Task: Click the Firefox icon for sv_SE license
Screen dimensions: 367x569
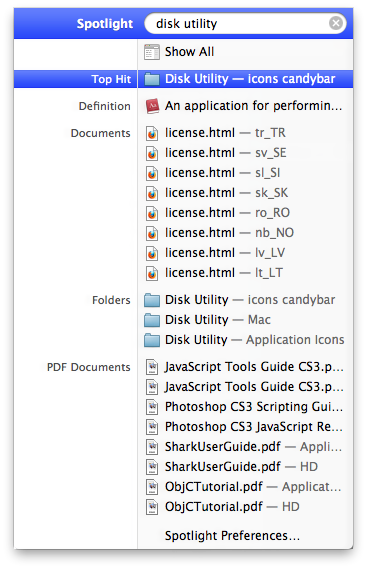Action: click(x=152, y=153)
